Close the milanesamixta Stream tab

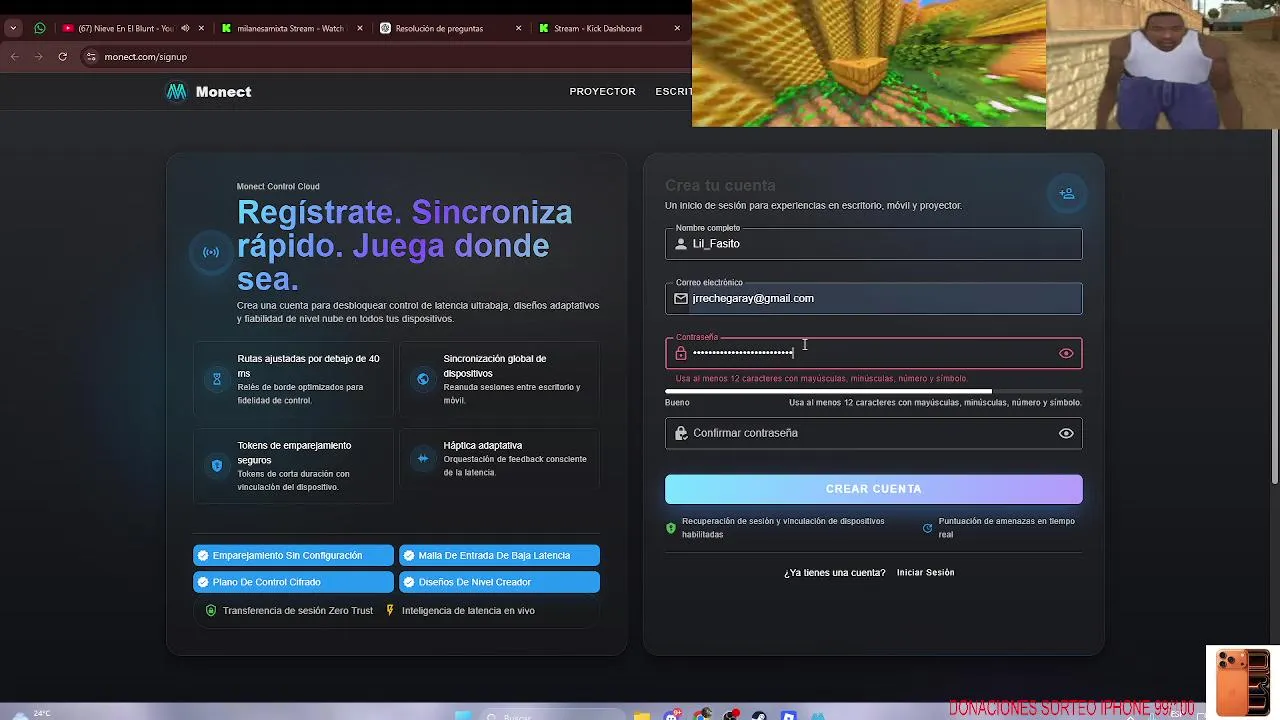click(359, 28)
